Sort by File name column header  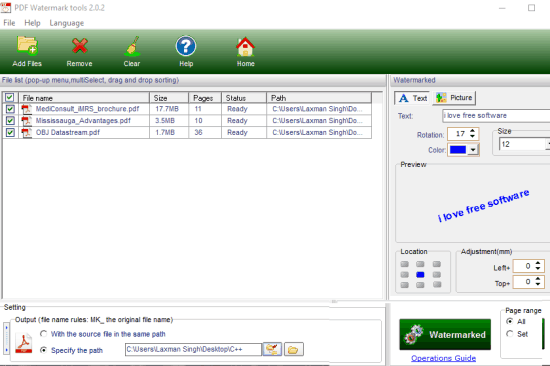point(84,98)
